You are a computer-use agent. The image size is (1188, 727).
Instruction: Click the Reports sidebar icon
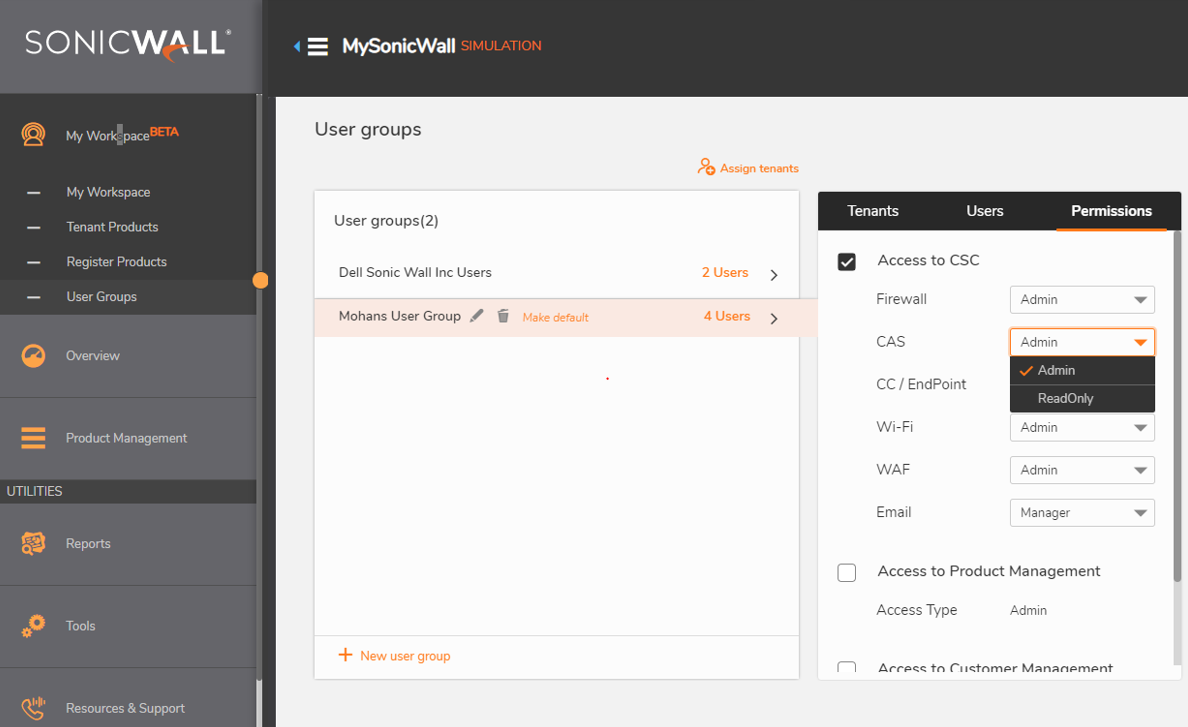pos(33,543)
